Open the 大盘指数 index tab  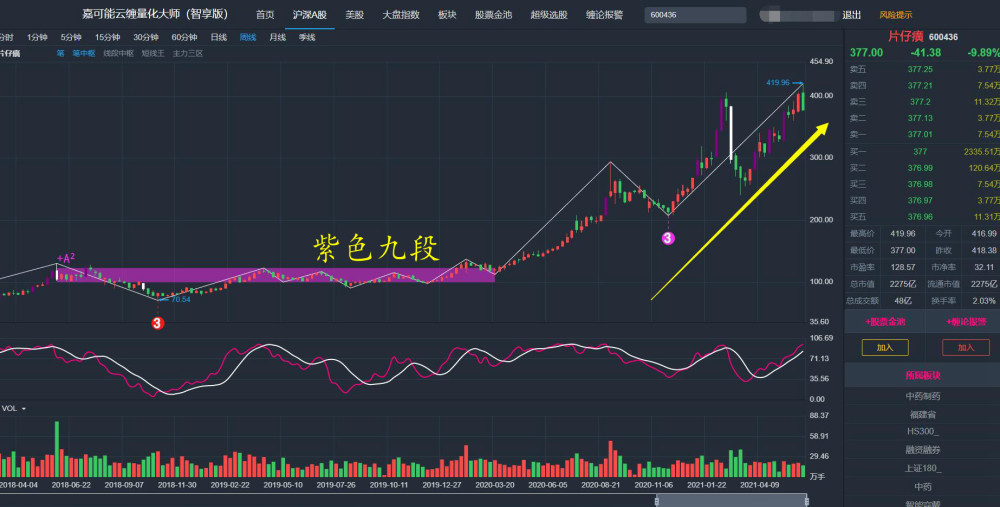click(x=401, y=15)
